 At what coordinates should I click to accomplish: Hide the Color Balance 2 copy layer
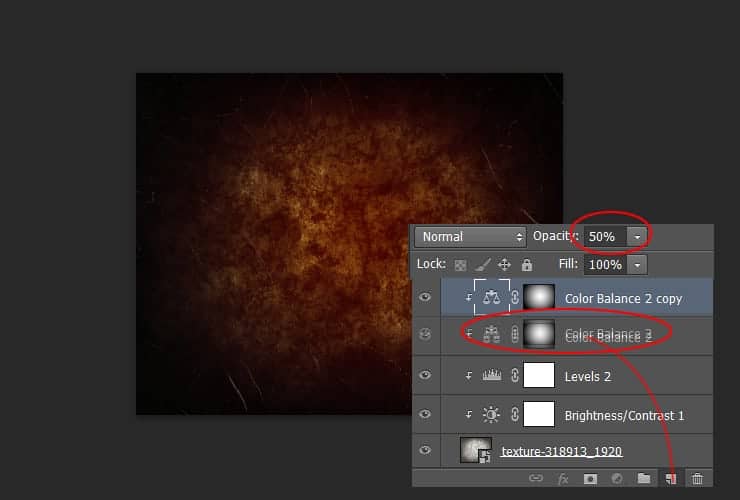[x=425, y=297]
